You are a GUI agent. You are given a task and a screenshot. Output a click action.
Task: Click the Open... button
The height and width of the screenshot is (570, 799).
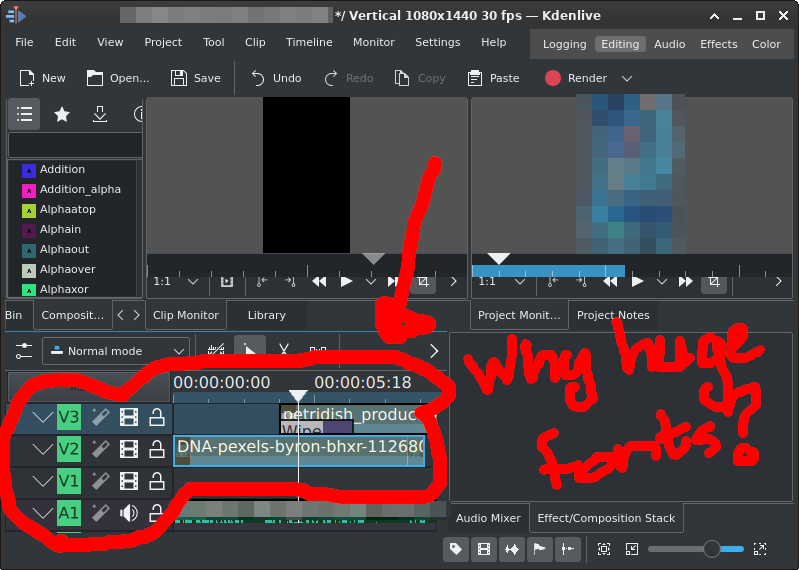point(118,78)
